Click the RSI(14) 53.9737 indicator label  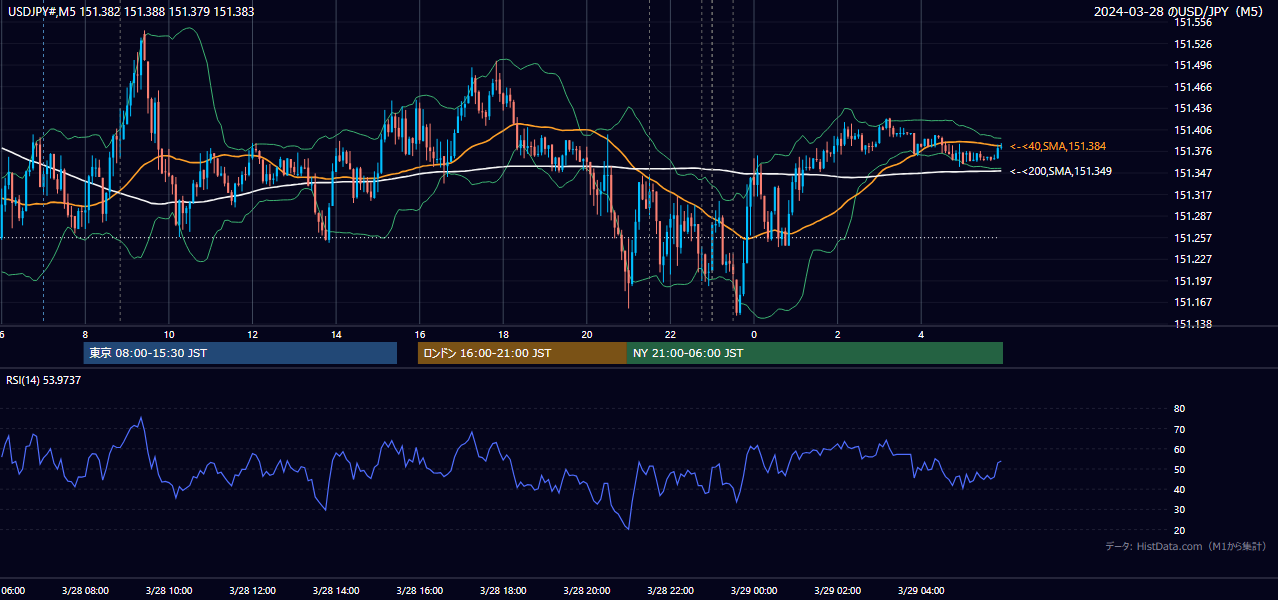(x=44, y=380)
